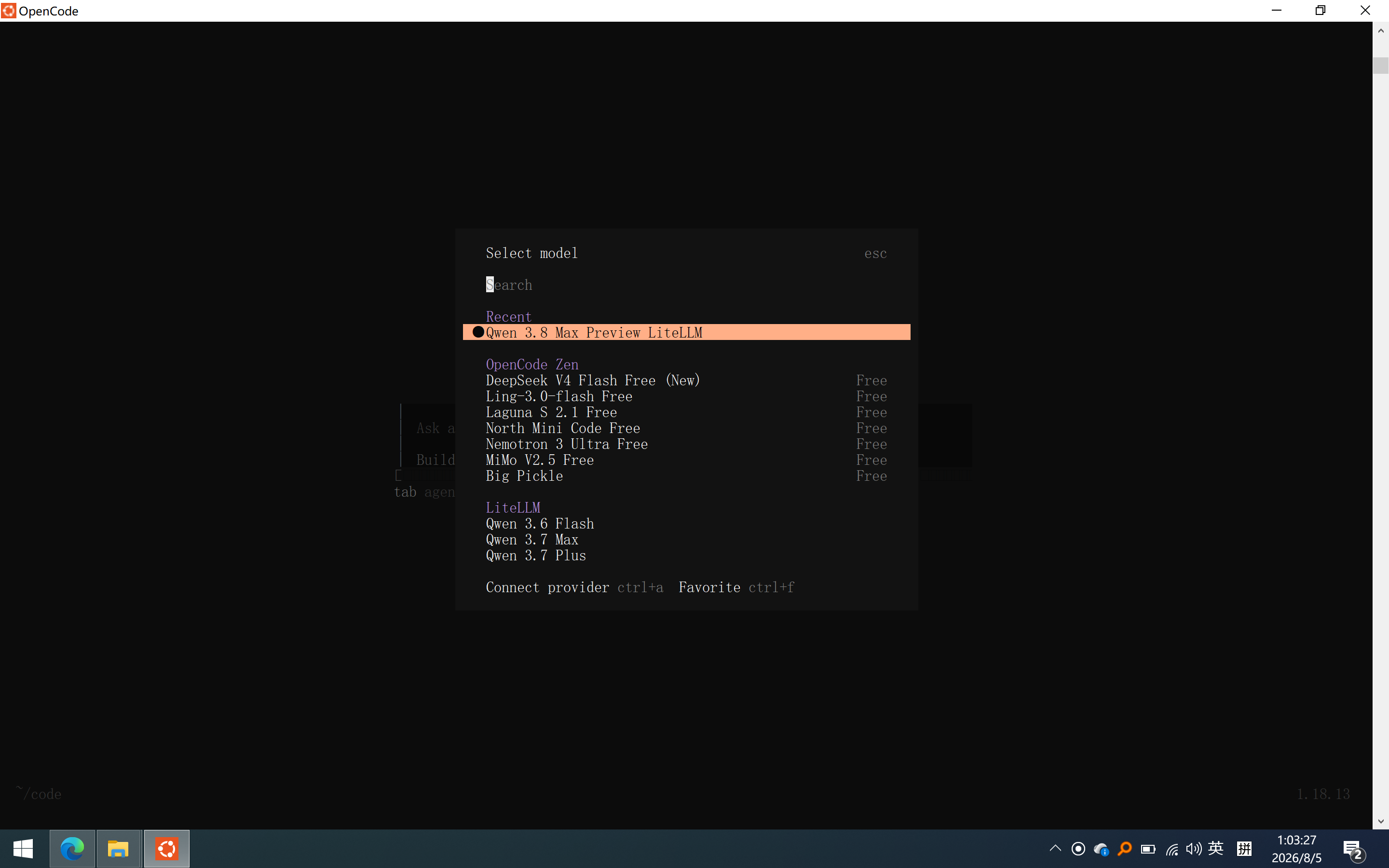Click Connect provider ctrl+a
The height and width of the screenshot is (868, 1389).
tap(574, 587)
